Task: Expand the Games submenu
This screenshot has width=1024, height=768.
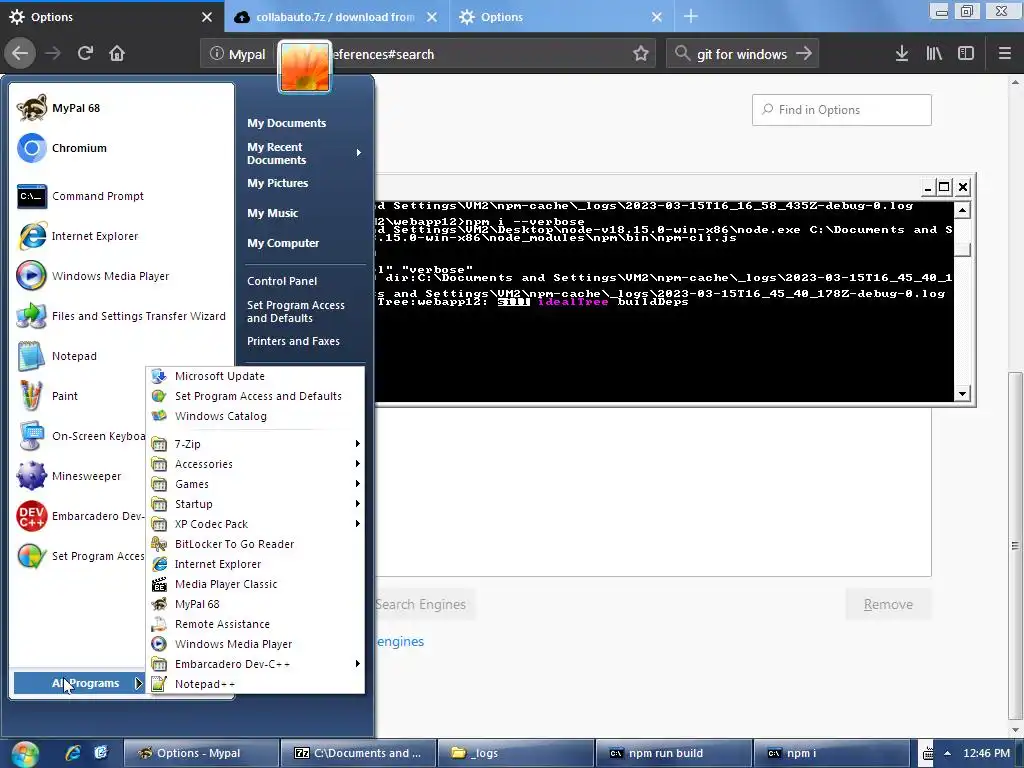Action: pyautogui.click(x=255, y=484)
